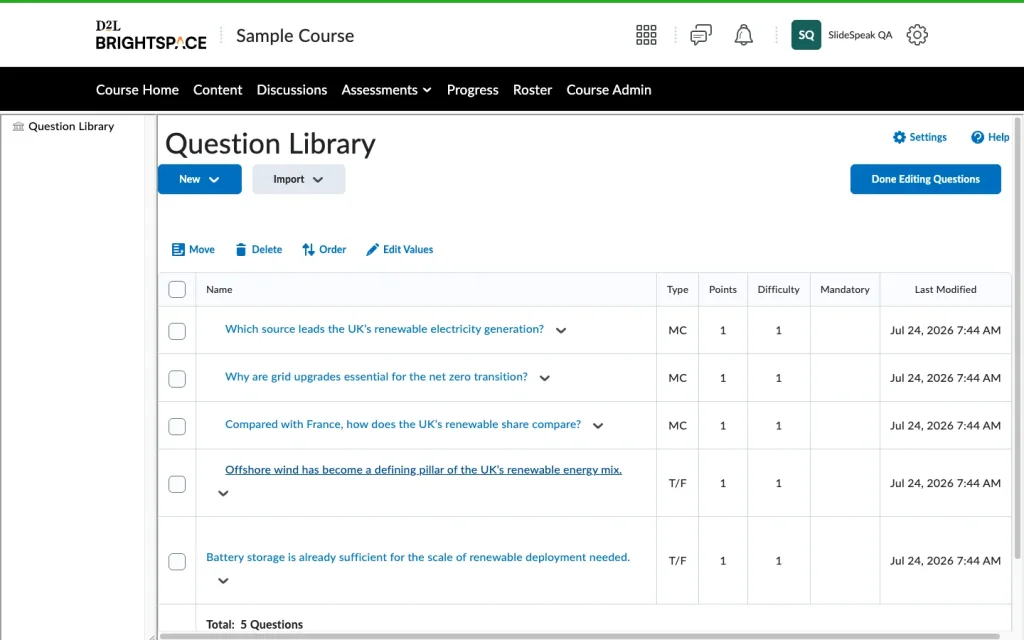
Task: Open 'Offshore wind has become' question link
Action: coord(423,470)
